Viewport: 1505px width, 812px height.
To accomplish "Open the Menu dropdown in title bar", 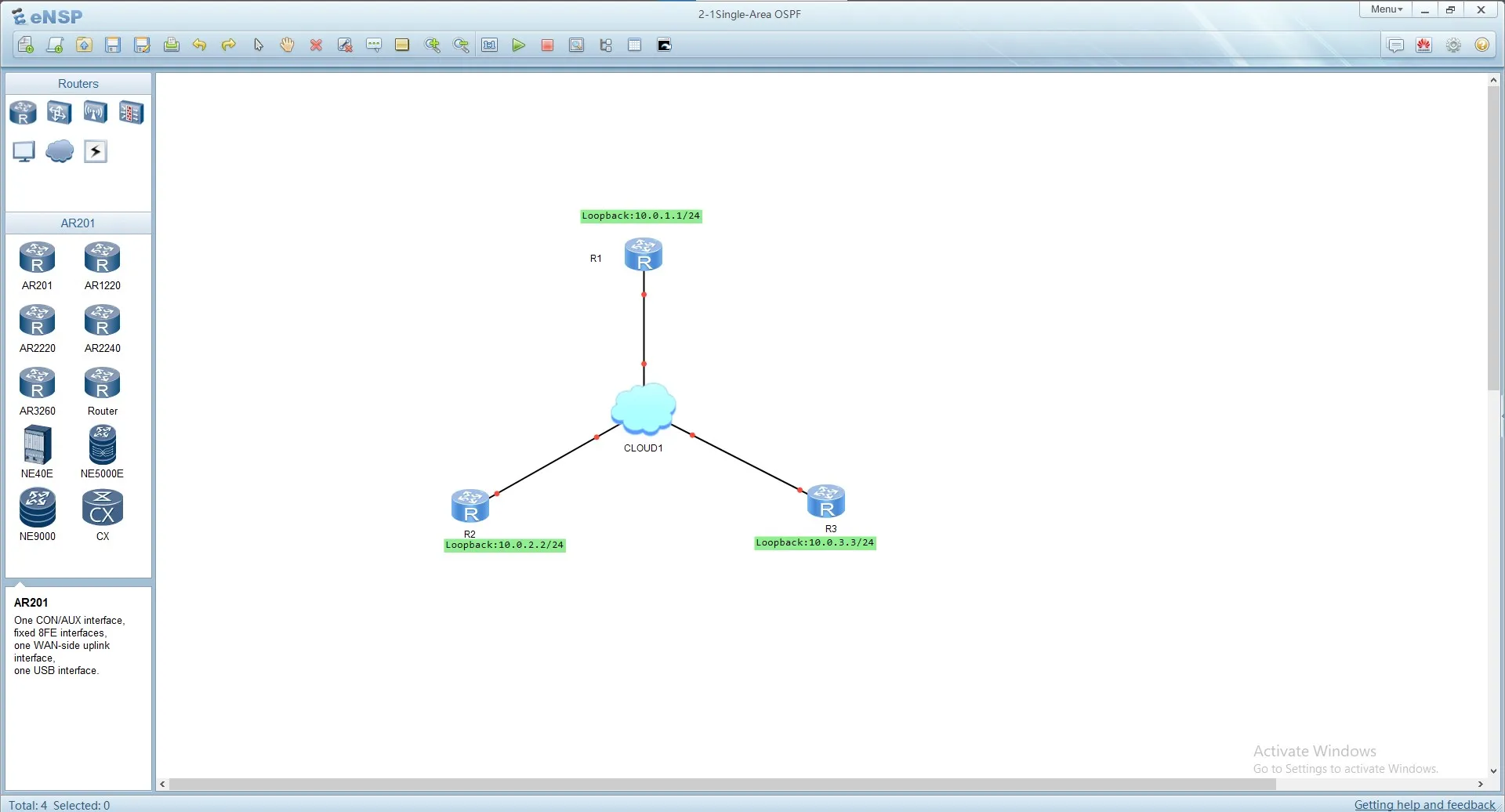I will pos(1386,9).
